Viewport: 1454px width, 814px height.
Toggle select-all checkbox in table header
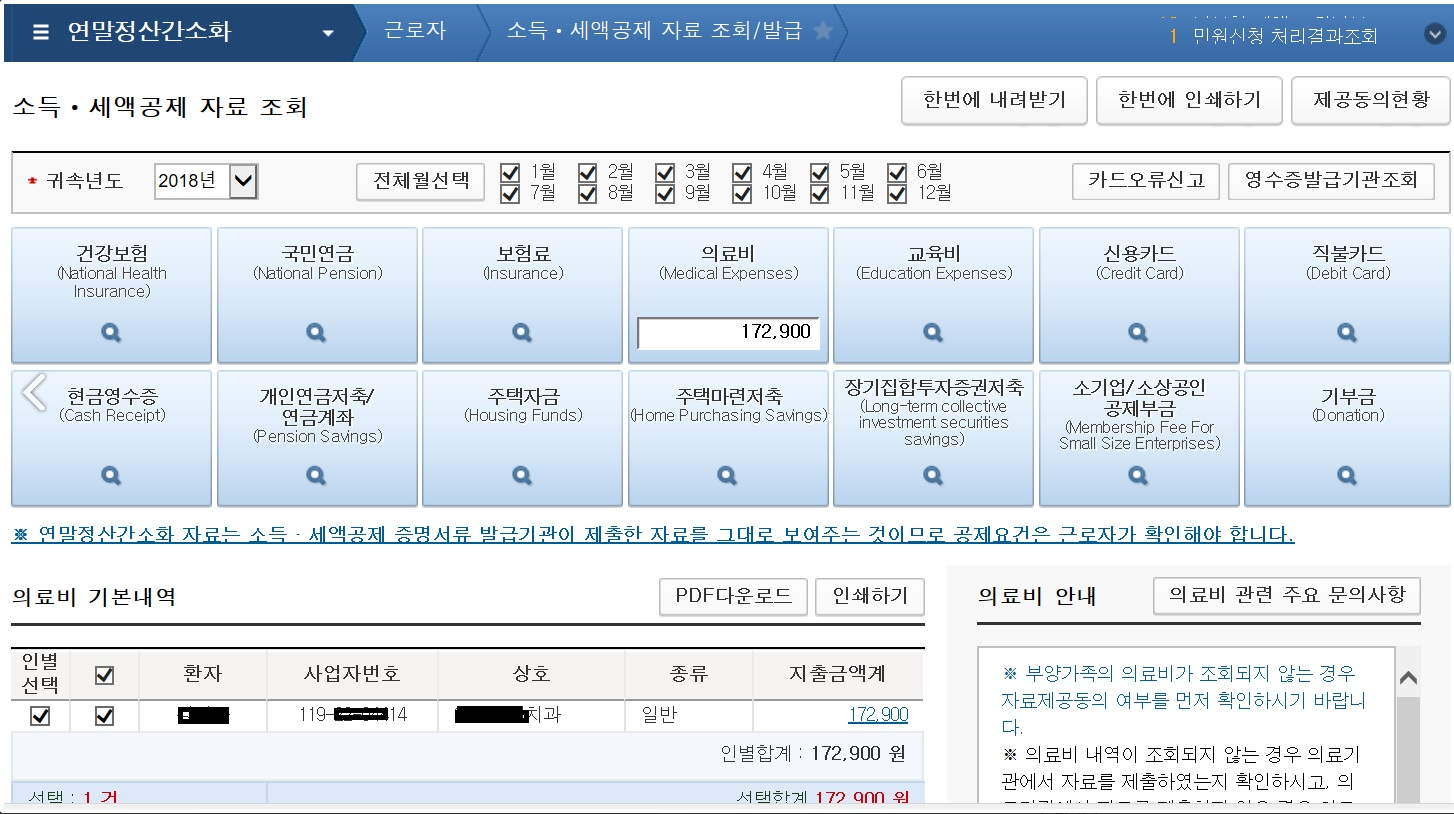104,675
